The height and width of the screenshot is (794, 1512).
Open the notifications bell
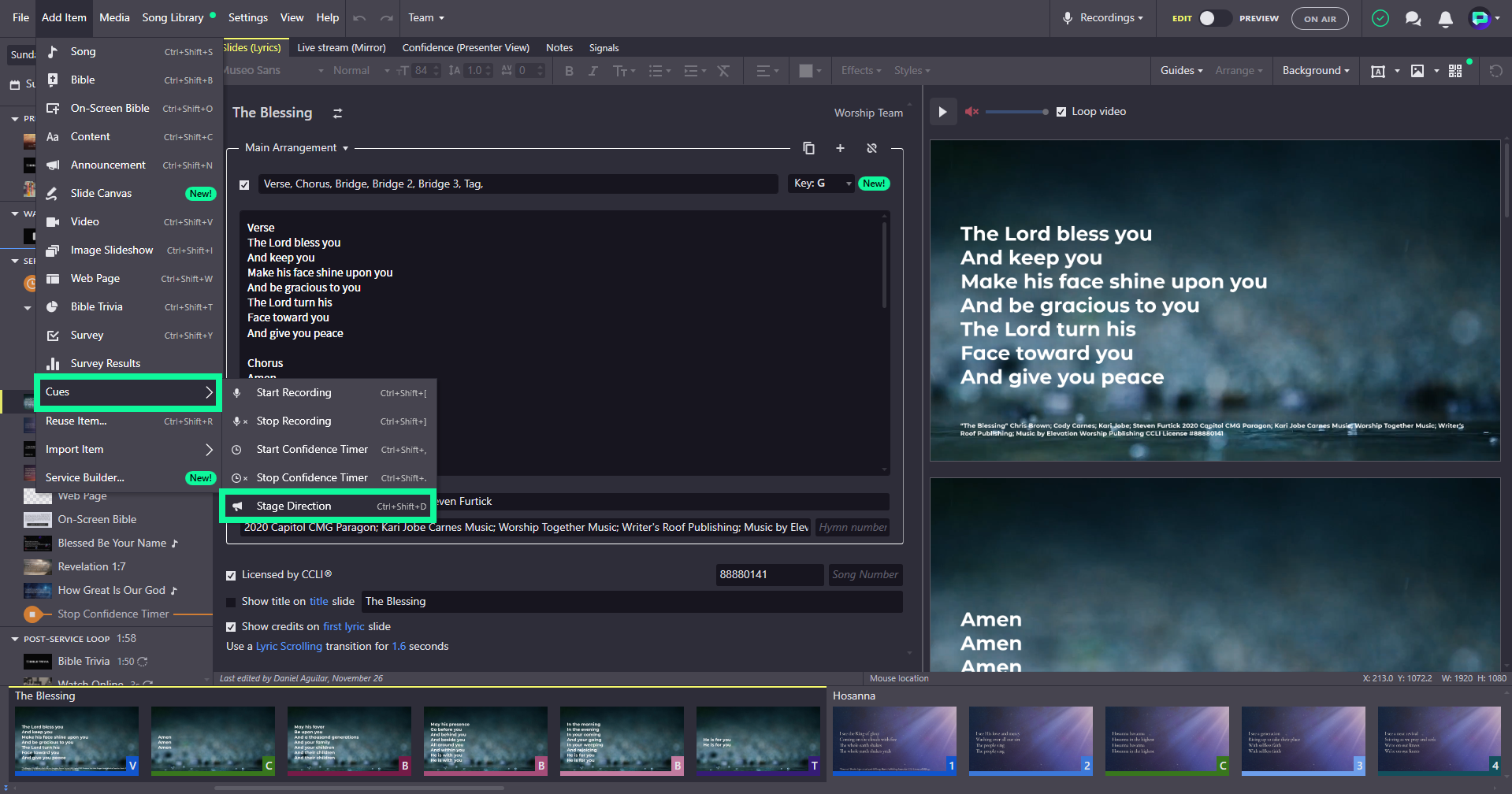click(1445, 18)
